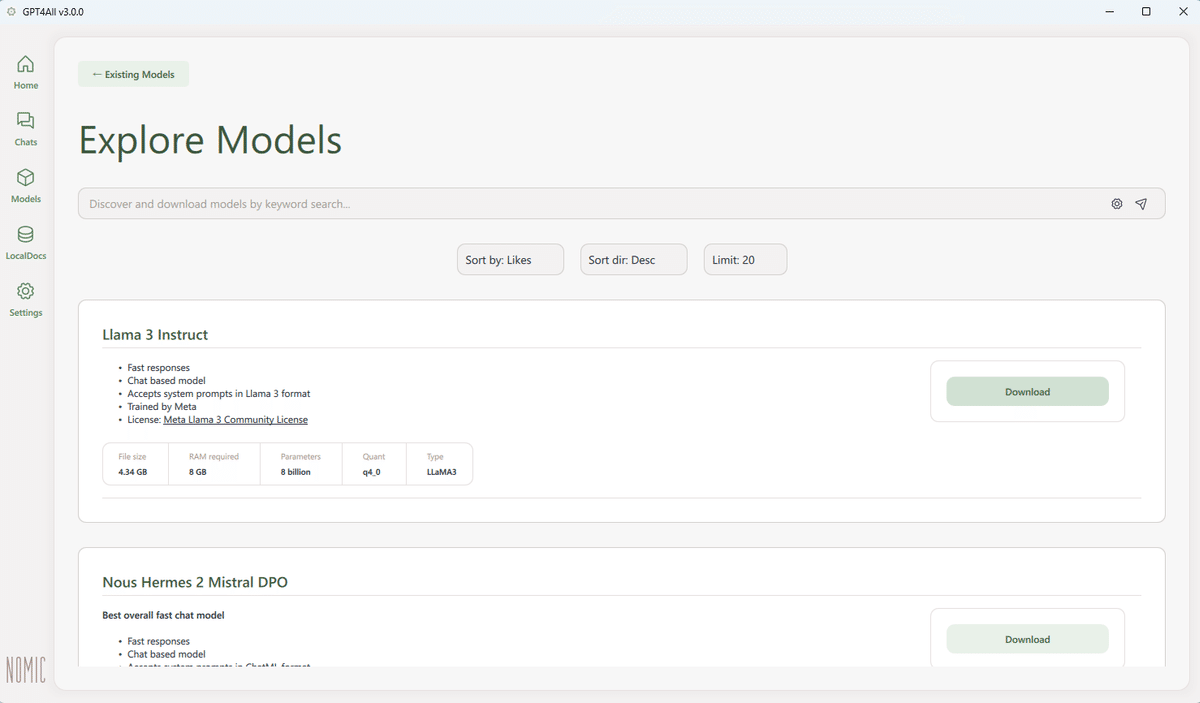Download the Llama 3 Instruct model
The height and width of the screenshot is (703, 1200).
point(1027,392)
